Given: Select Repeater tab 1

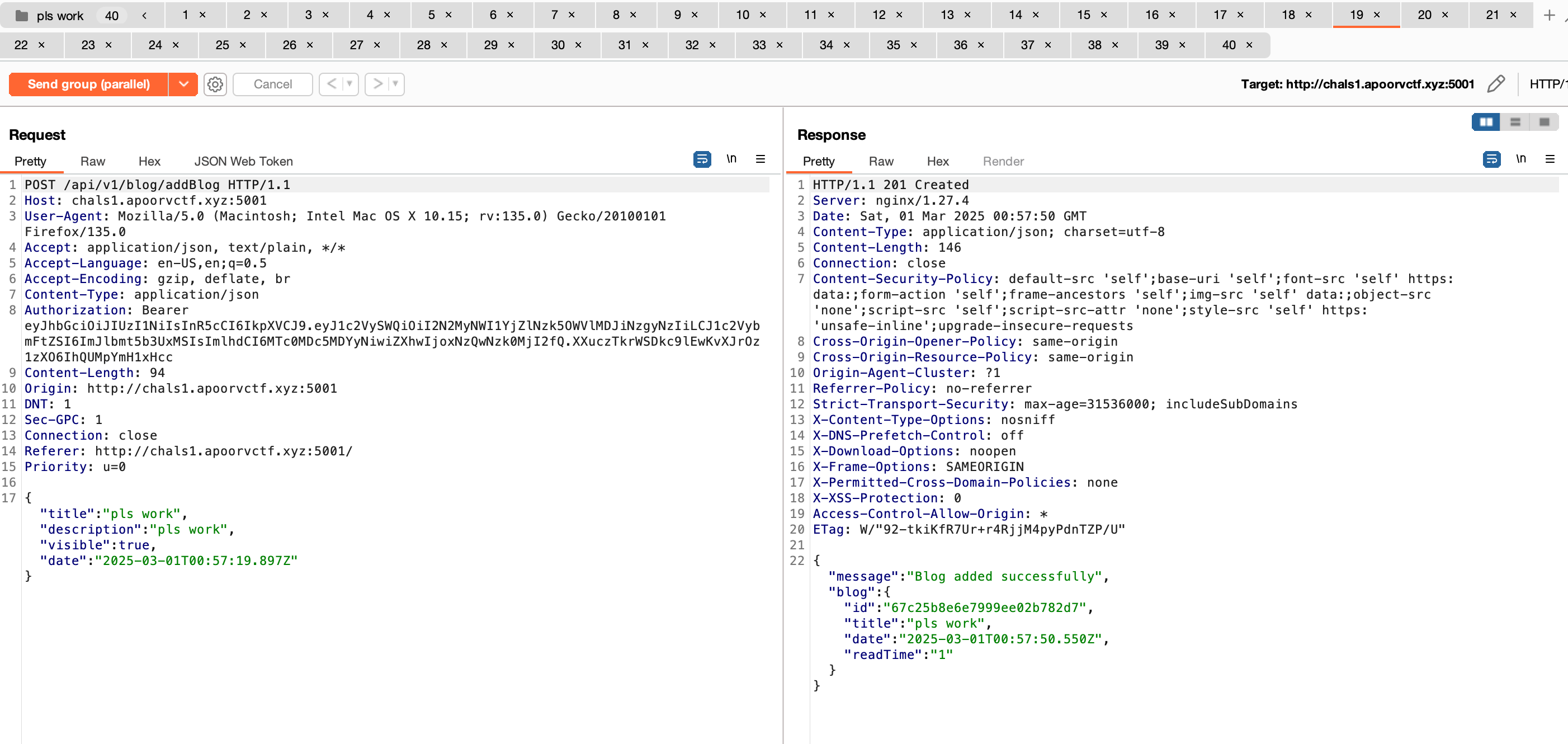Looking at the screenshot, I should (185, 15).
